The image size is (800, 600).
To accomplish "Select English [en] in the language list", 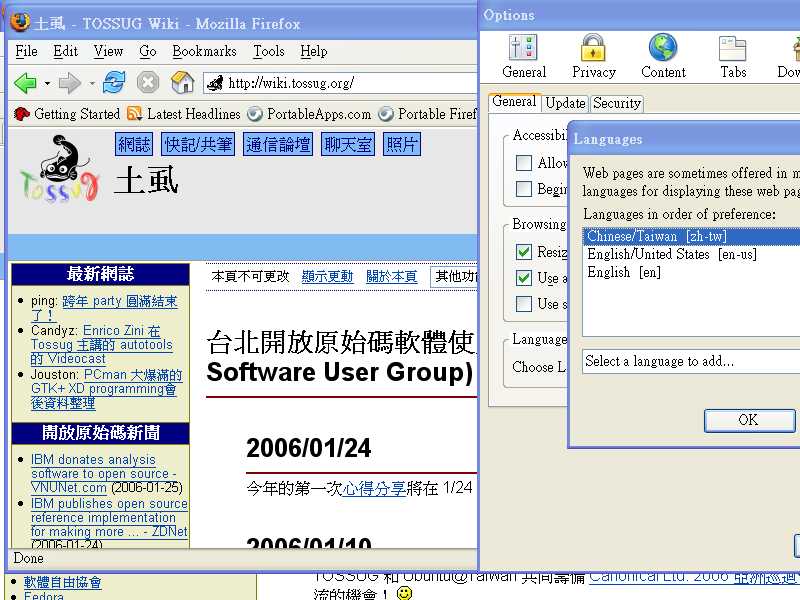I will tap(691, 272).
